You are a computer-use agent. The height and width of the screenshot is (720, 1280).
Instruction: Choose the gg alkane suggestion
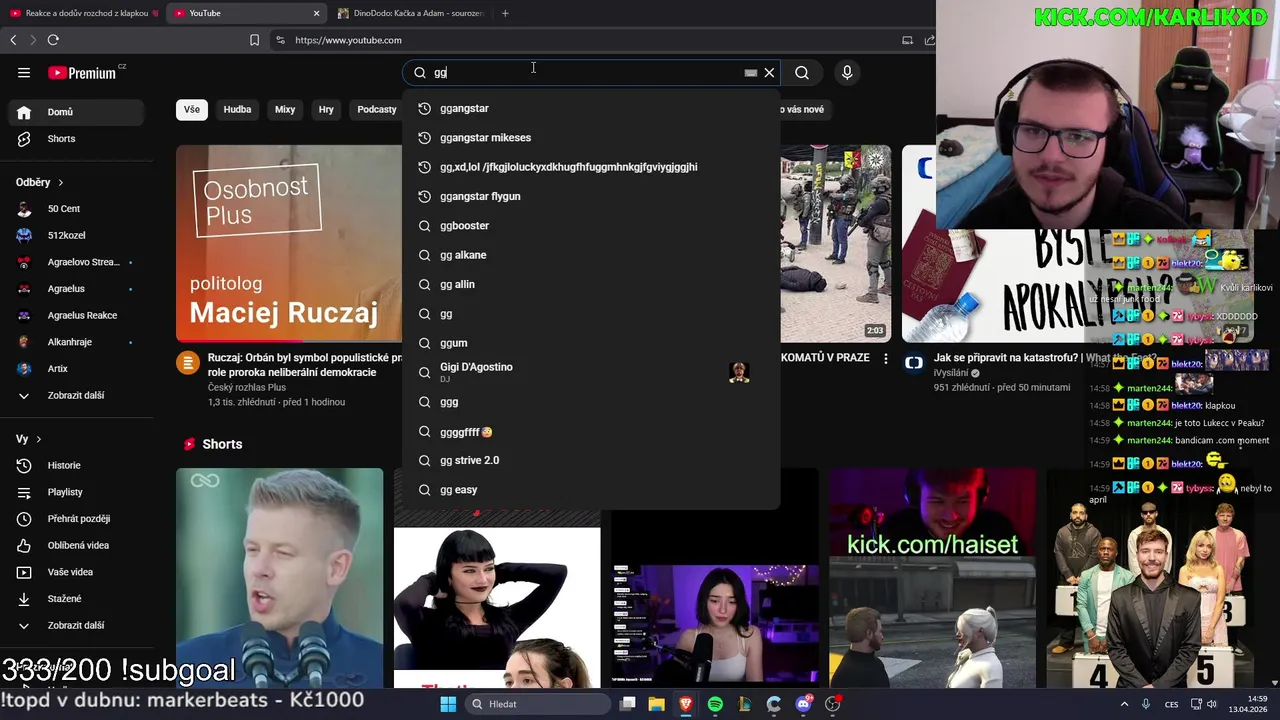(x=591, y=255)
